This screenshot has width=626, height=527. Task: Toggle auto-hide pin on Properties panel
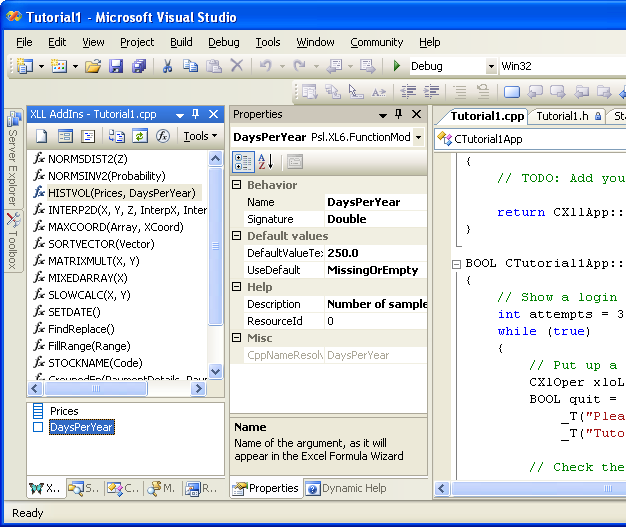coord(398,115)
